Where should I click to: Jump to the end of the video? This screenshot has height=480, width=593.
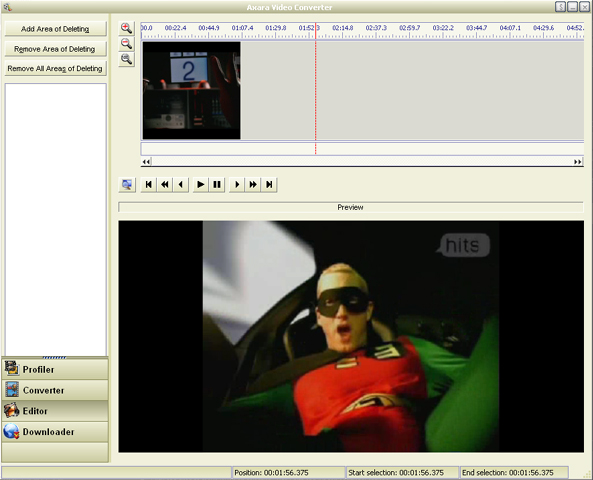coord(269,185)
